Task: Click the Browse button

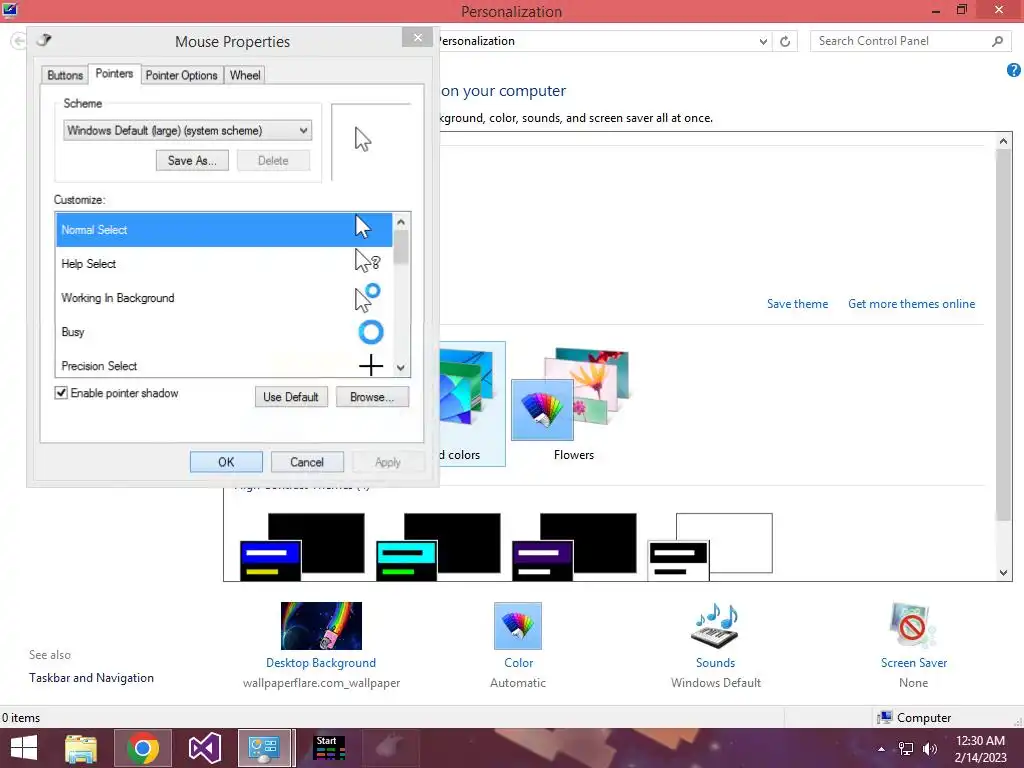Action: [x=372, y=397]
